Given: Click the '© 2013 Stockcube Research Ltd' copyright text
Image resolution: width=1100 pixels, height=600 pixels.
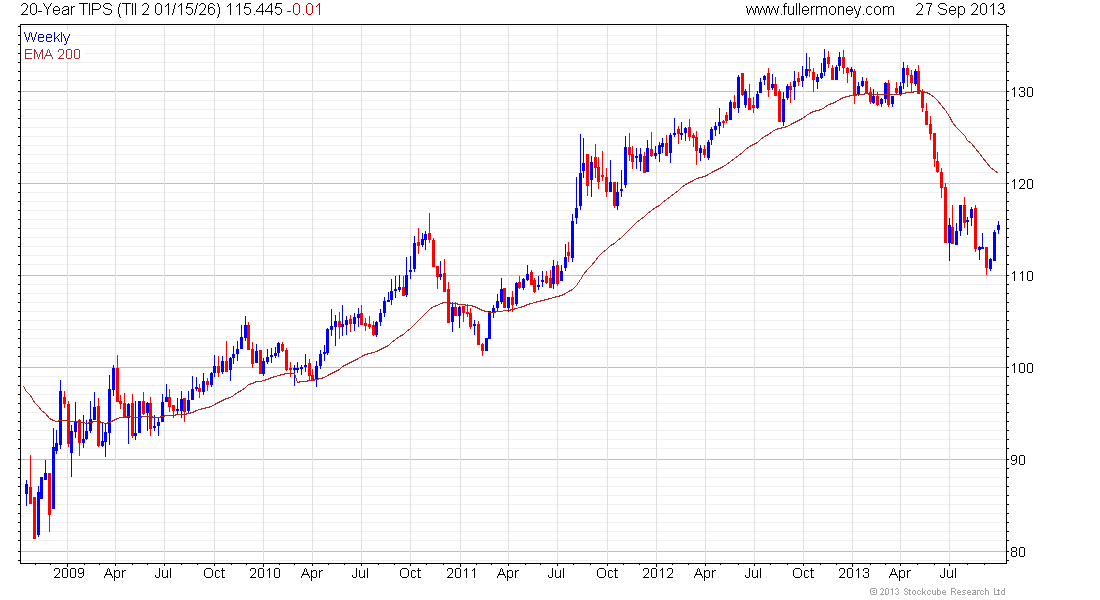Looking at the screenshot, I should coord(937,592).
